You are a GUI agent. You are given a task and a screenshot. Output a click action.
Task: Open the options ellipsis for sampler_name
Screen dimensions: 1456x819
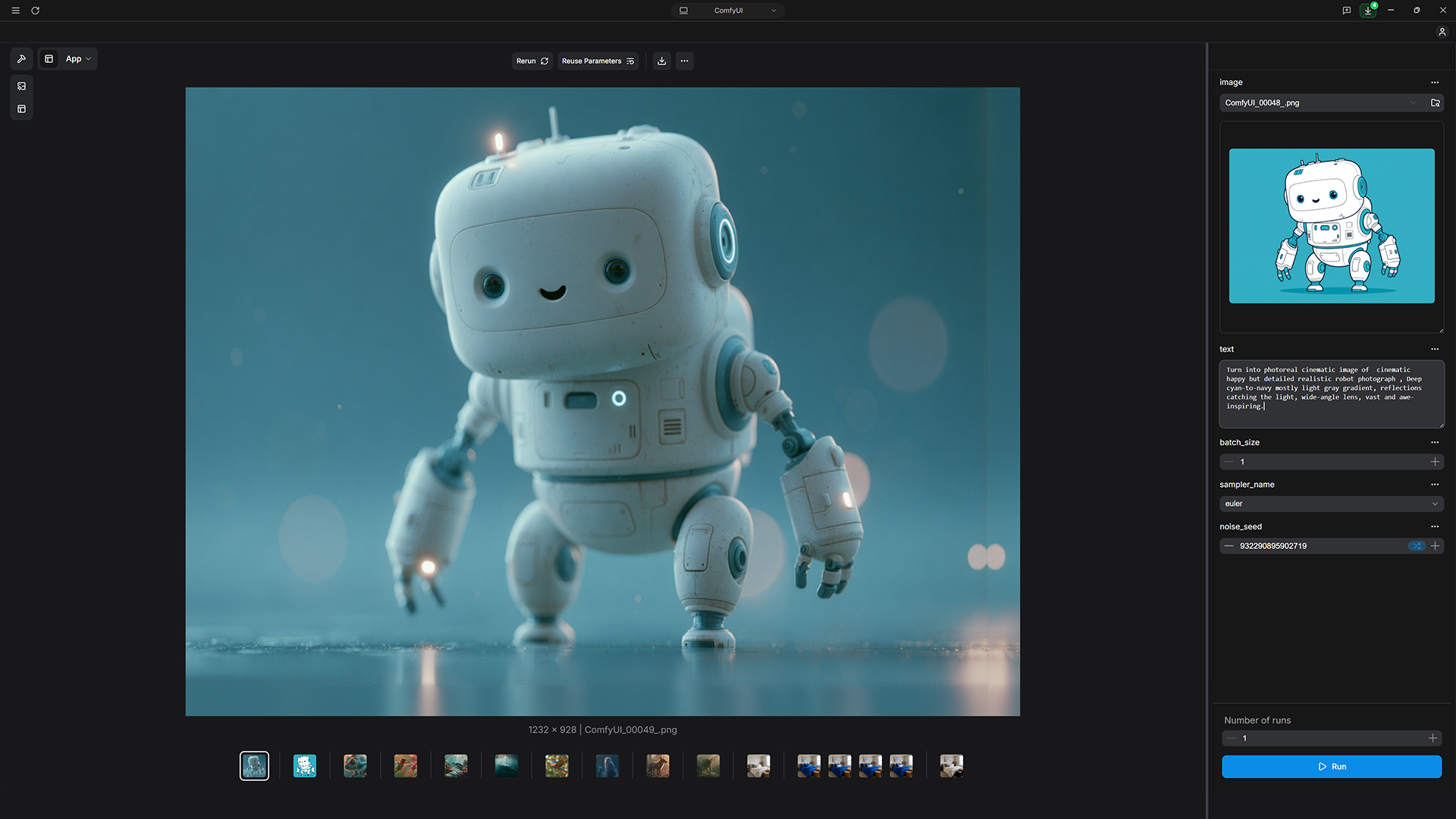pyautogui.click(x=1435, y=484)
